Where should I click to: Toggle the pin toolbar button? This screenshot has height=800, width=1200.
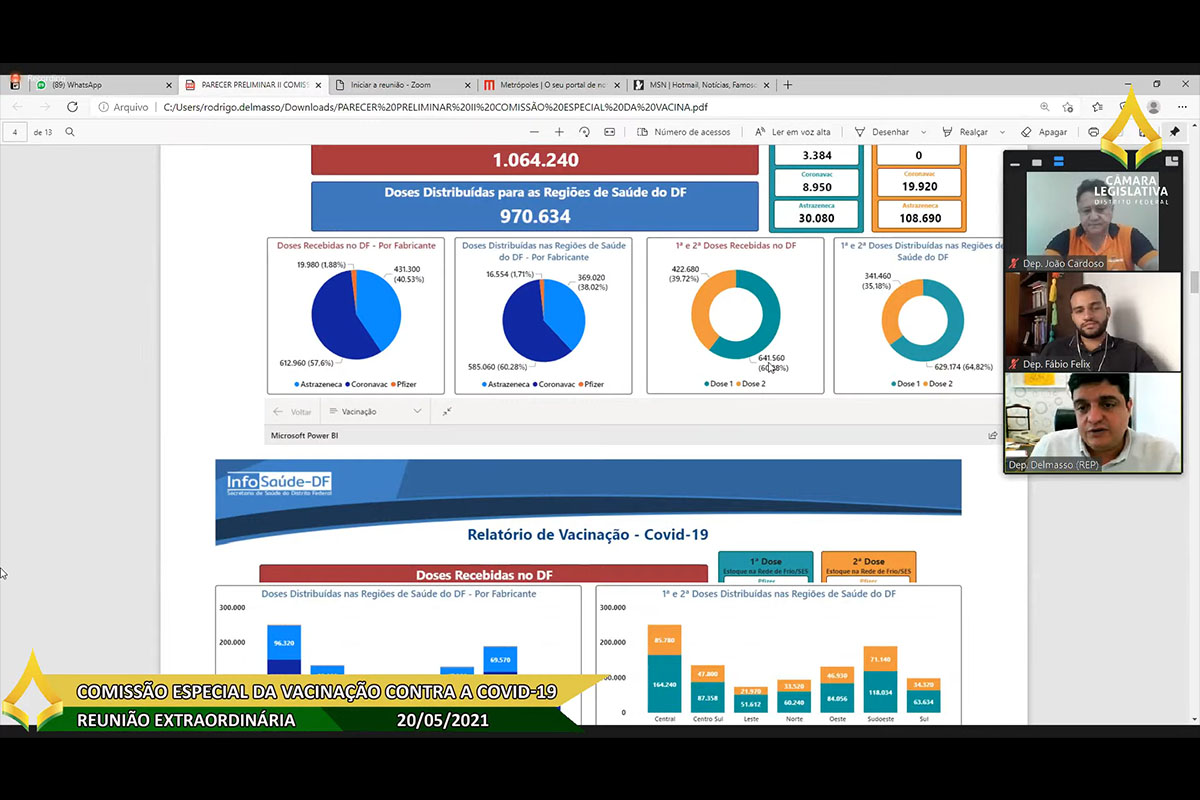pyautogui.click(x=1174, y=132)
